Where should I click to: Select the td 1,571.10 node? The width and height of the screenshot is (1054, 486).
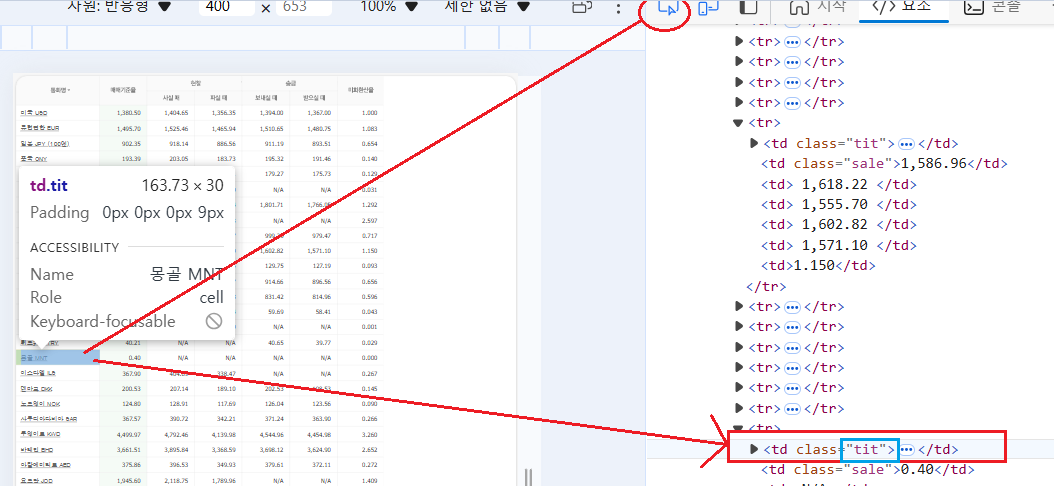pos(838,245)
